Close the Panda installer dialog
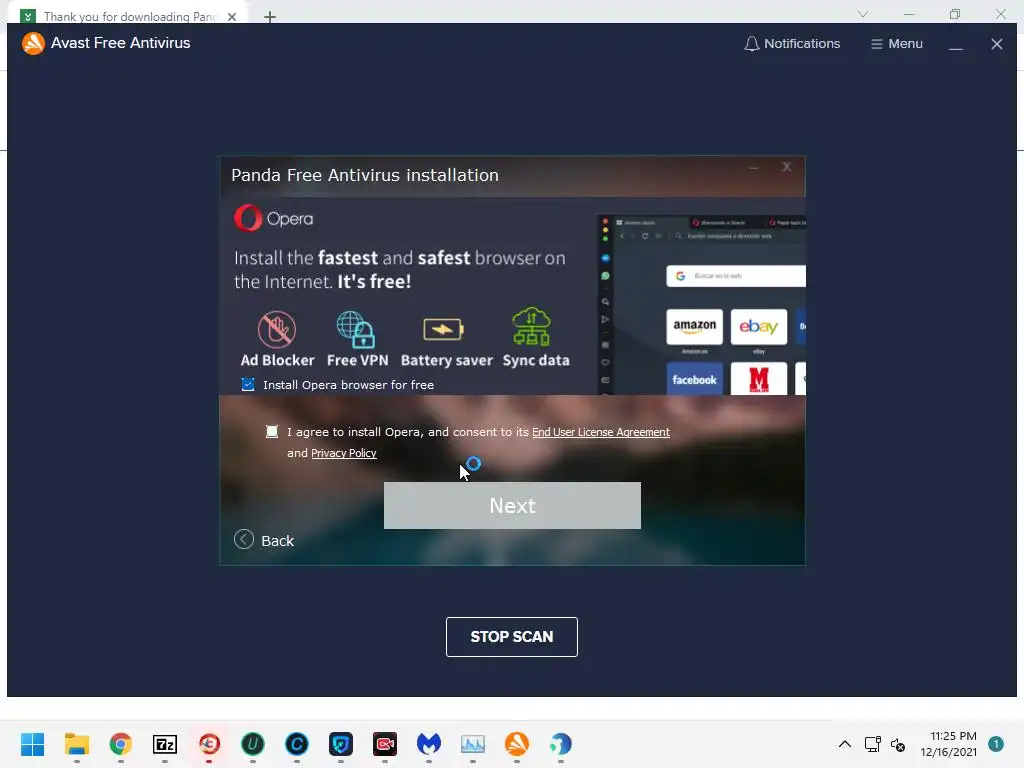Viewport: 1024px width, 768px height. click(x=786, y=167)
